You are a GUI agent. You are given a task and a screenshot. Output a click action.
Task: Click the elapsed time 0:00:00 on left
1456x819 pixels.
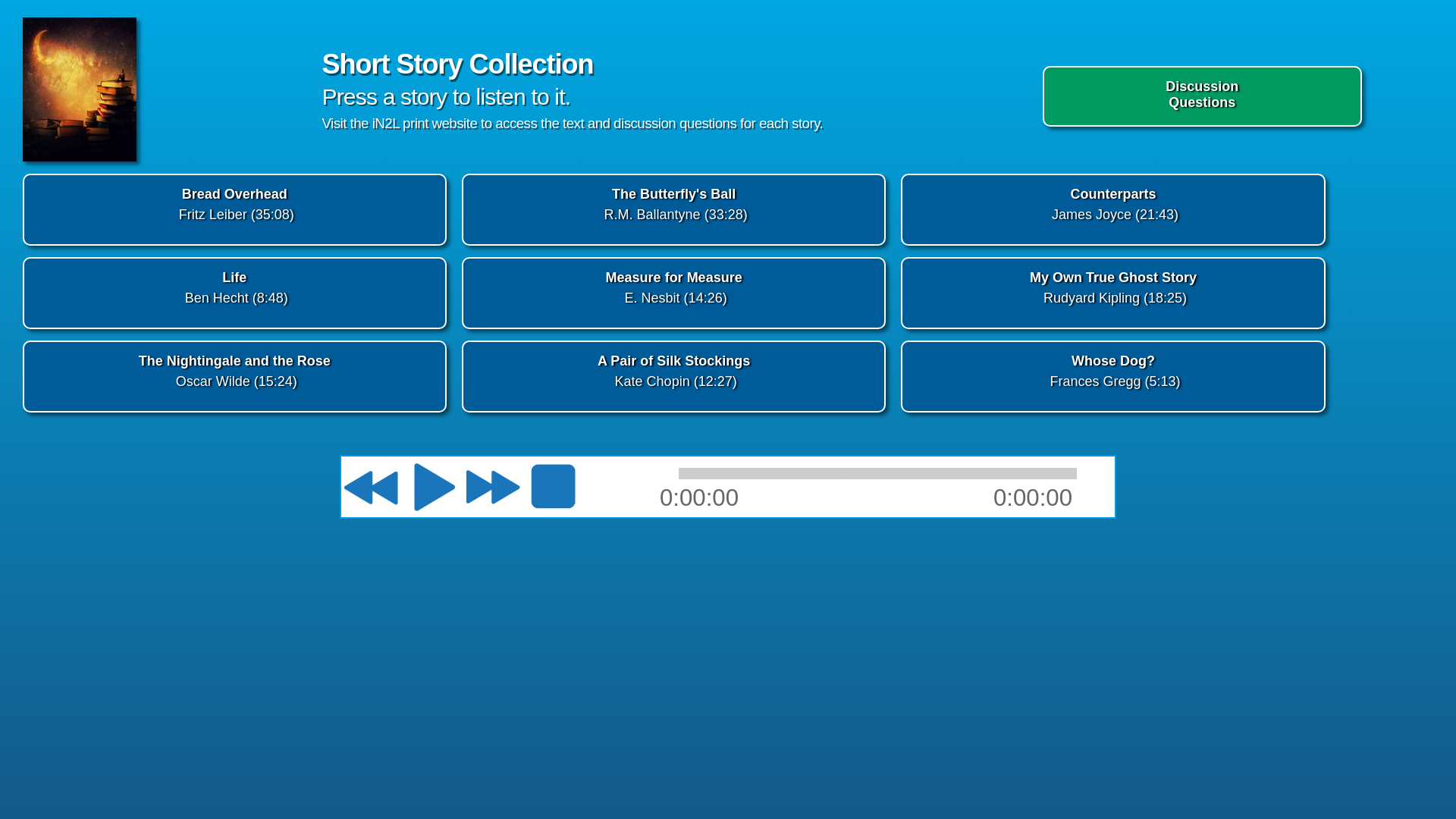pos(699,498)
